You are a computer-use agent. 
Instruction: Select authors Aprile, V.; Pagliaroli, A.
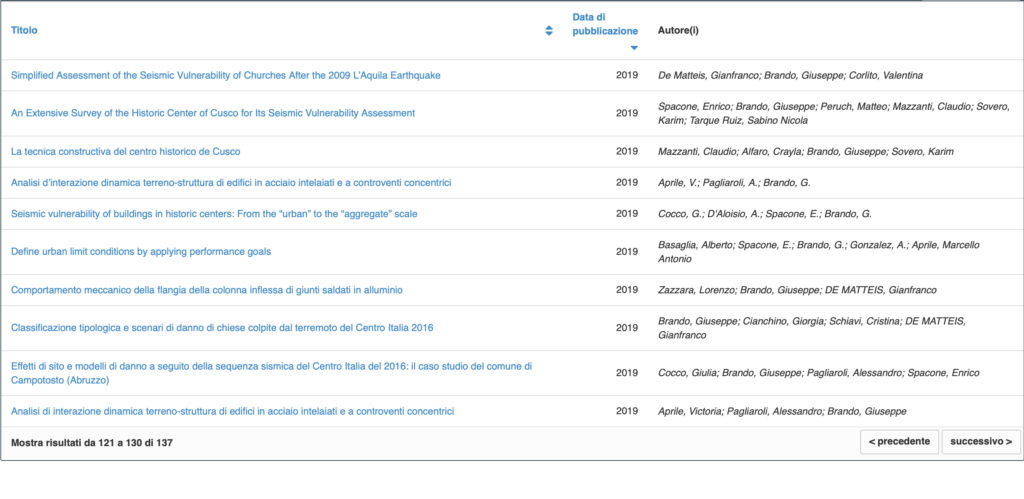pyautogui.click(x=734, y=183)
